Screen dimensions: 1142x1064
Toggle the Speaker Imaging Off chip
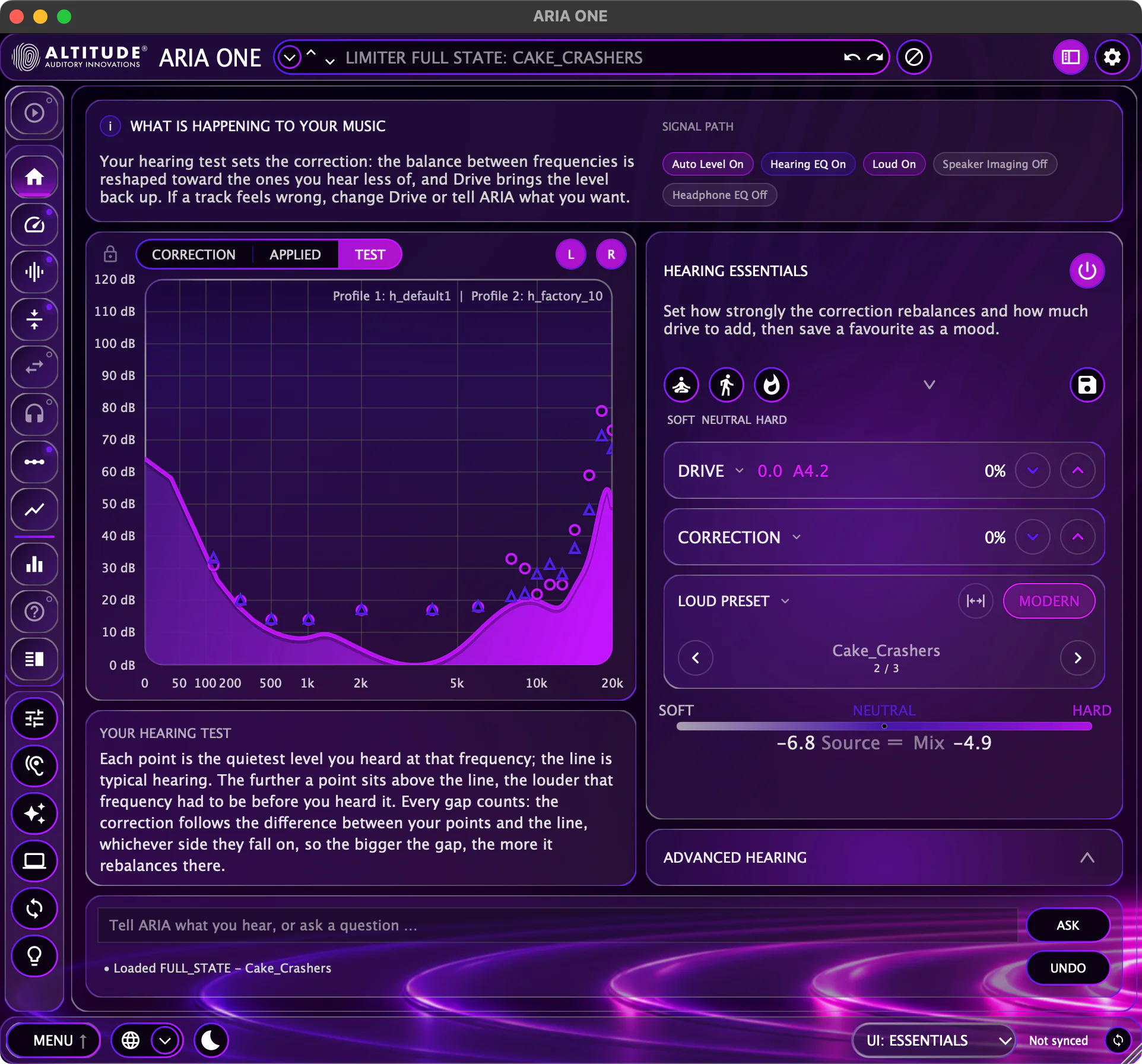994,164
